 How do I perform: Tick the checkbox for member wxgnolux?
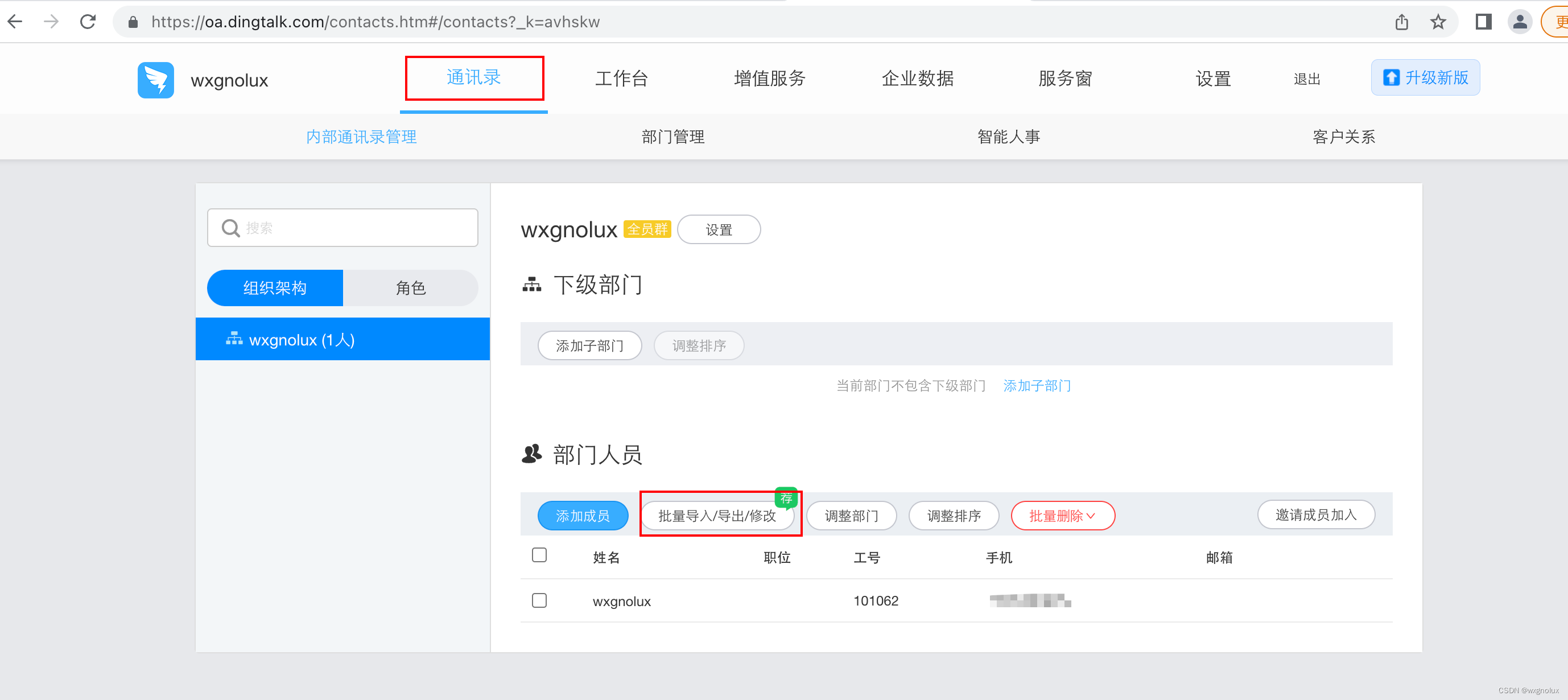539,600
